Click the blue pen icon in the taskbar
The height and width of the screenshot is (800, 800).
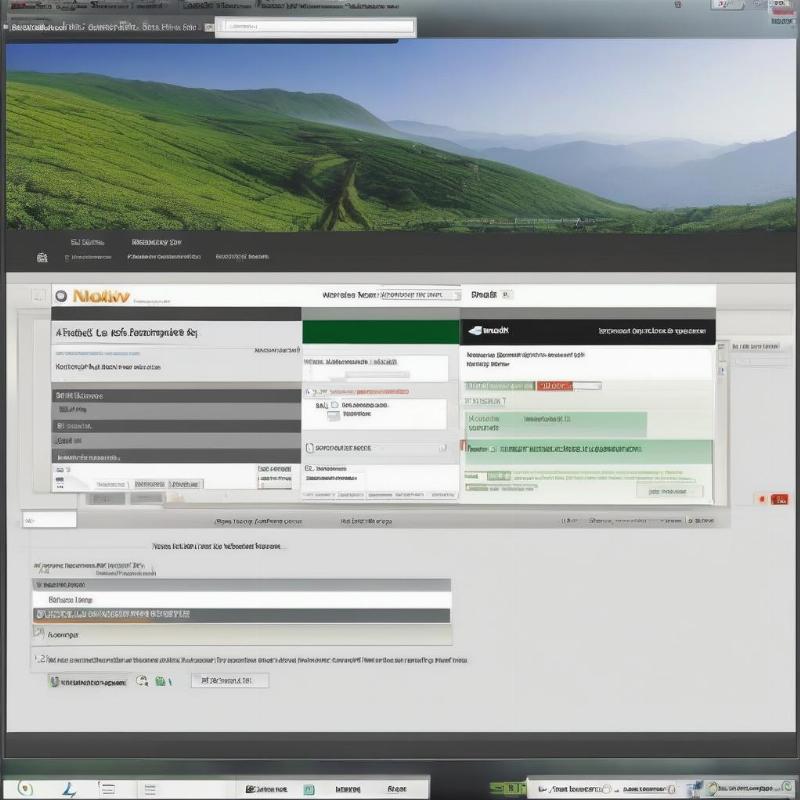pyautogui.click(x=68, y=789)
